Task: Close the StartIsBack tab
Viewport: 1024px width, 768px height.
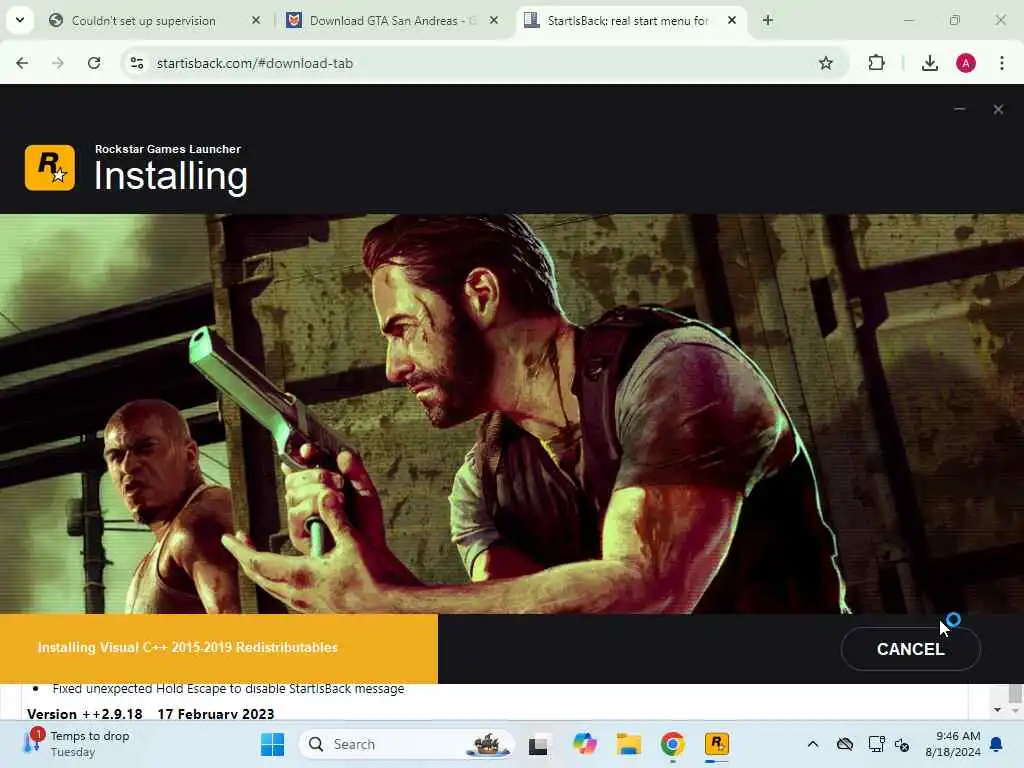Action: [732, 20]
